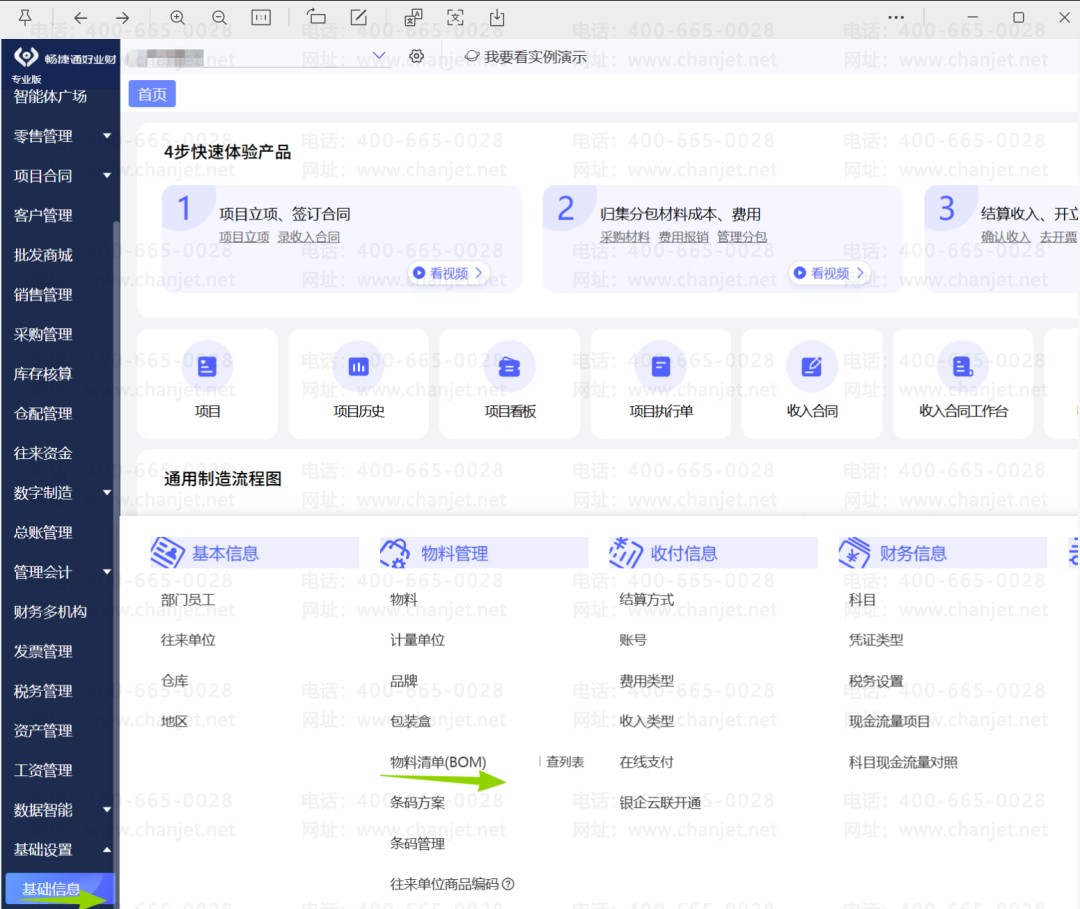Click the 收付信息 section icon

click(625, 552)
